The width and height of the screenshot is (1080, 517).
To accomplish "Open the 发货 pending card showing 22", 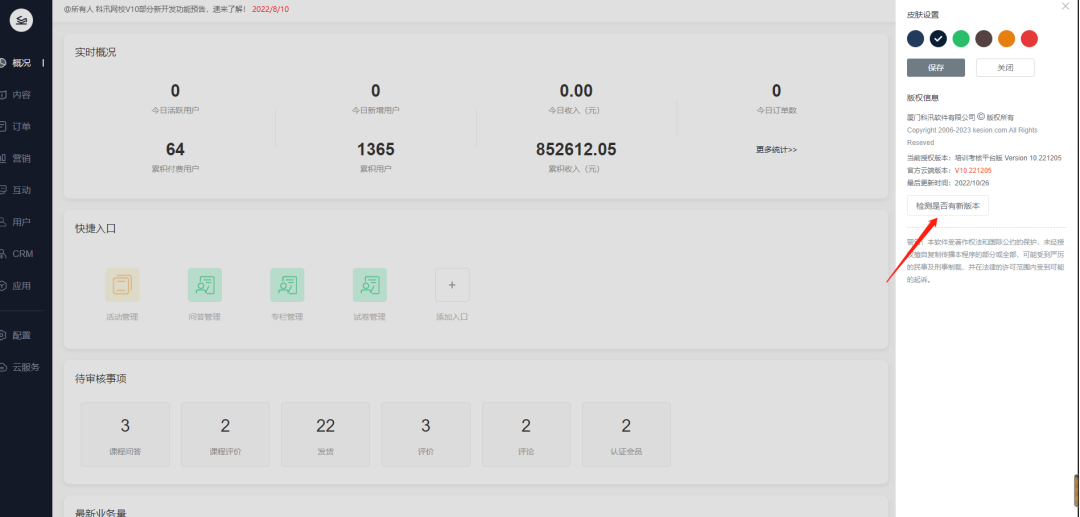I will tap(326, 434).
